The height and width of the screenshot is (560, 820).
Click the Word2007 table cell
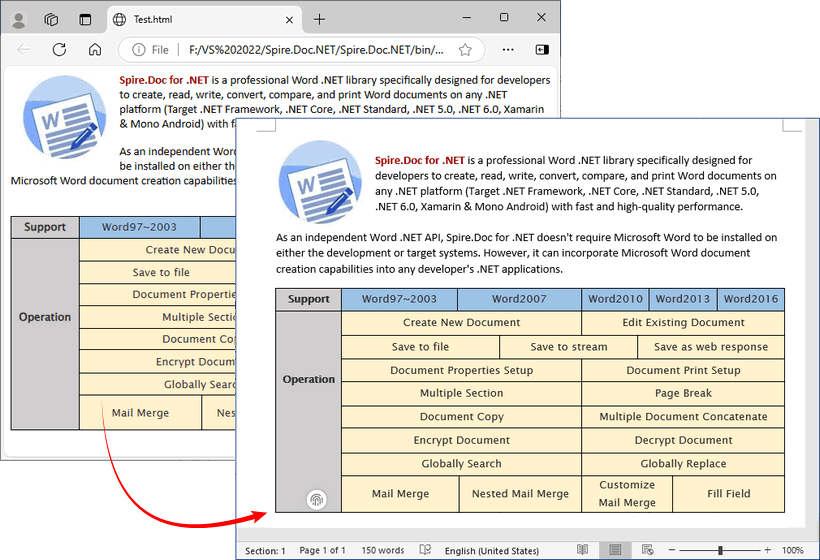click(519, 299)
